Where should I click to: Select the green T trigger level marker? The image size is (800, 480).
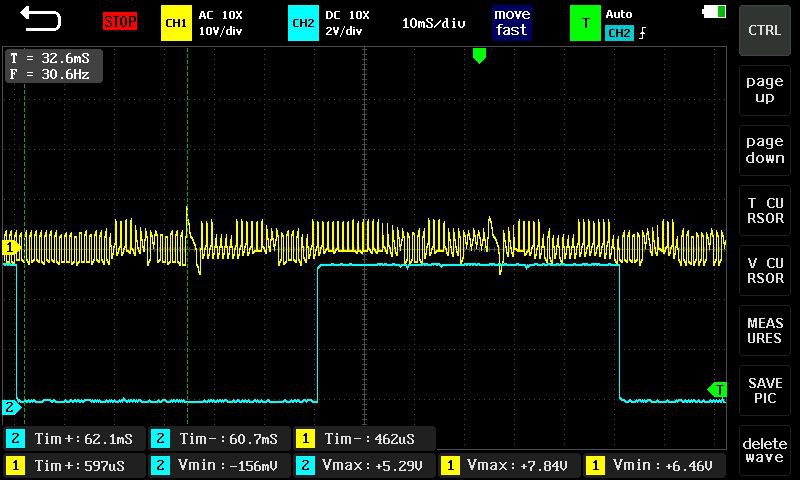click(717, 390)
